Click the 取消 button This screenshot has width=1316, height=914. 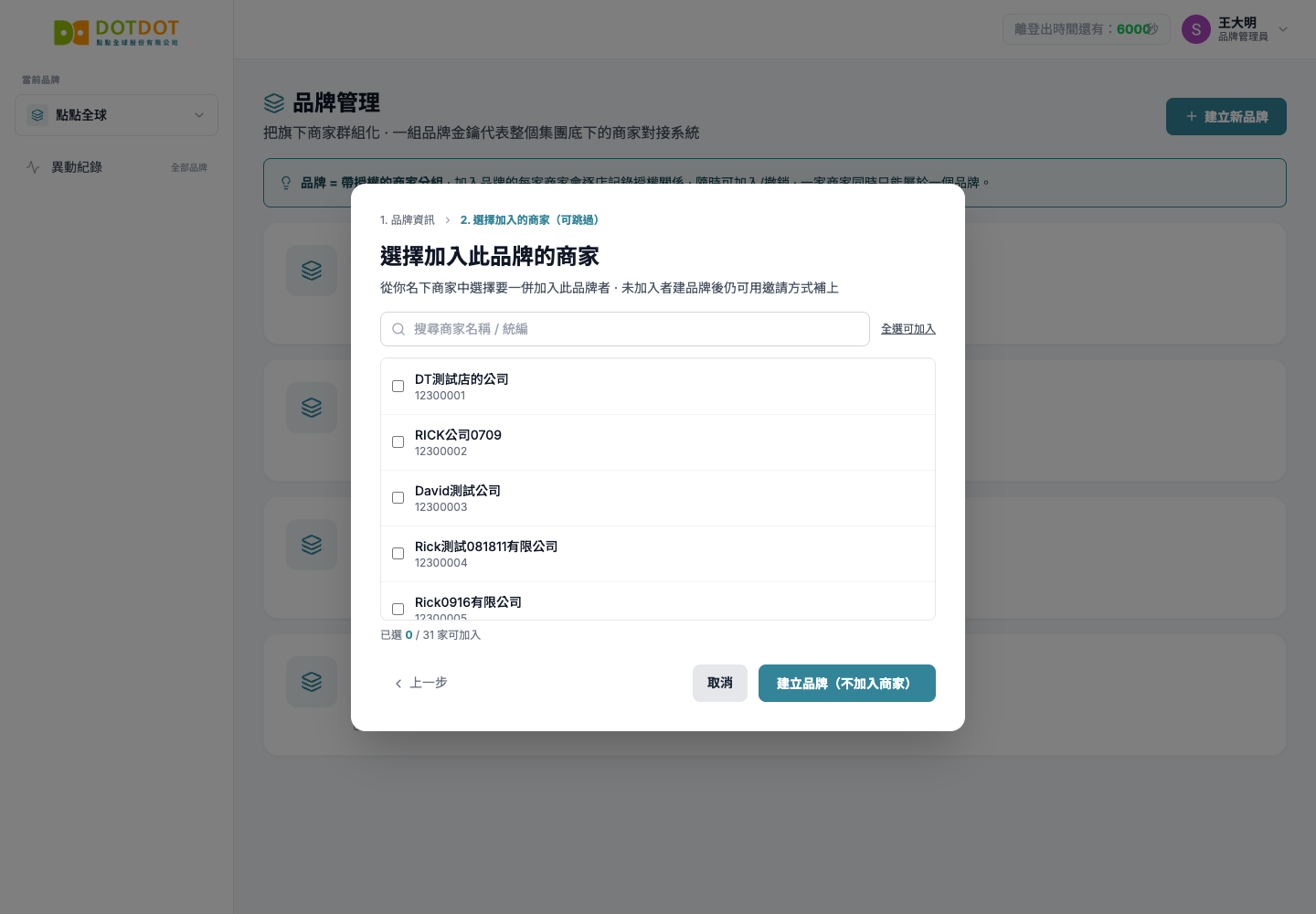pyautogui.click(x=720, y=684)
